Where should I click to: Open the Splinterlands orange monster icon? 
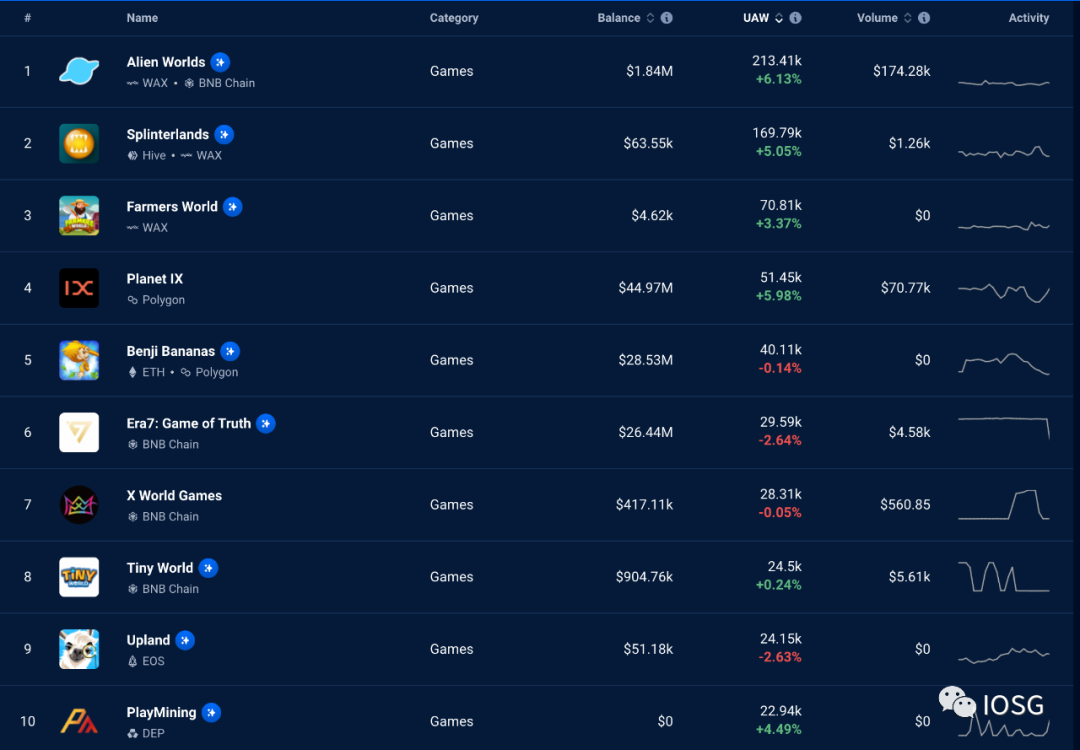79,143
